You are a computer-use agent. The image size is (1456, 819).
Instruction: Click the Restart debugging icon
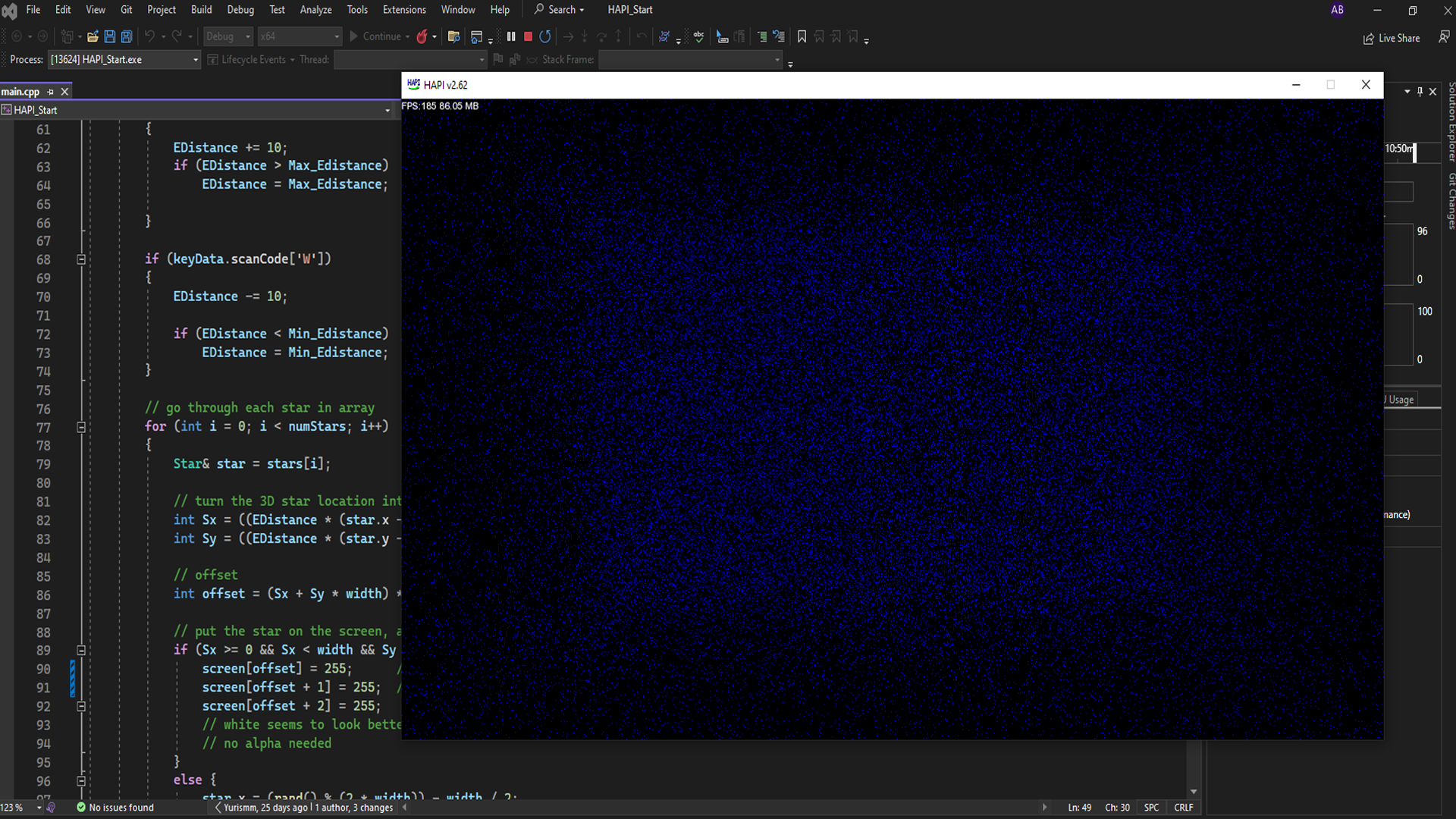pyautogui.click(x=545, y=37)
